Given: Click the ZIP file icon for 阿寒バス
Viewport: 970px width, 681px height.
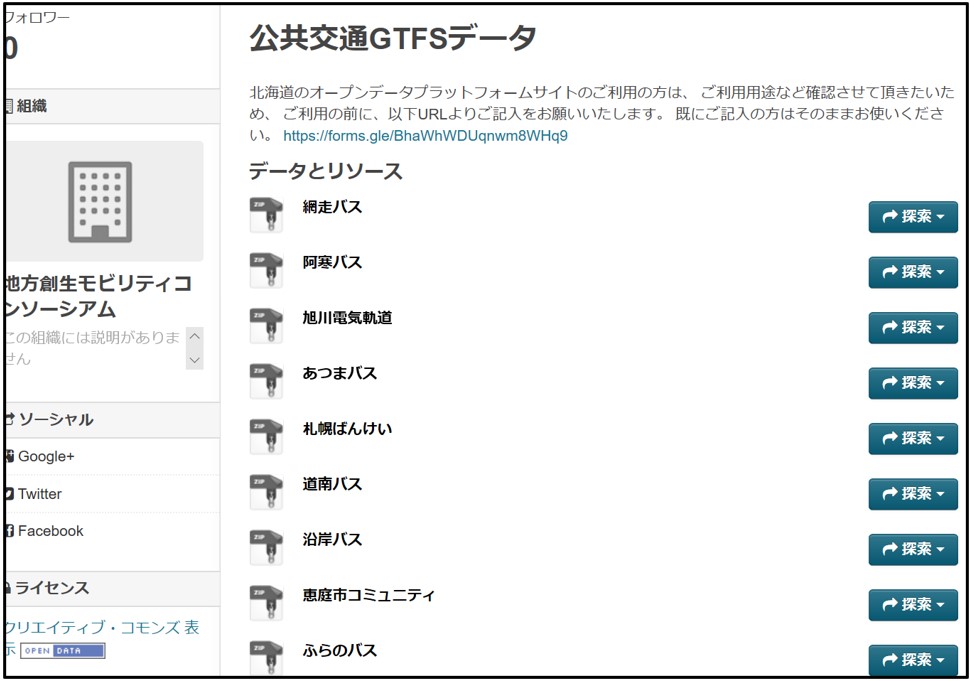Looking at the screenshot, I should 266,270.
